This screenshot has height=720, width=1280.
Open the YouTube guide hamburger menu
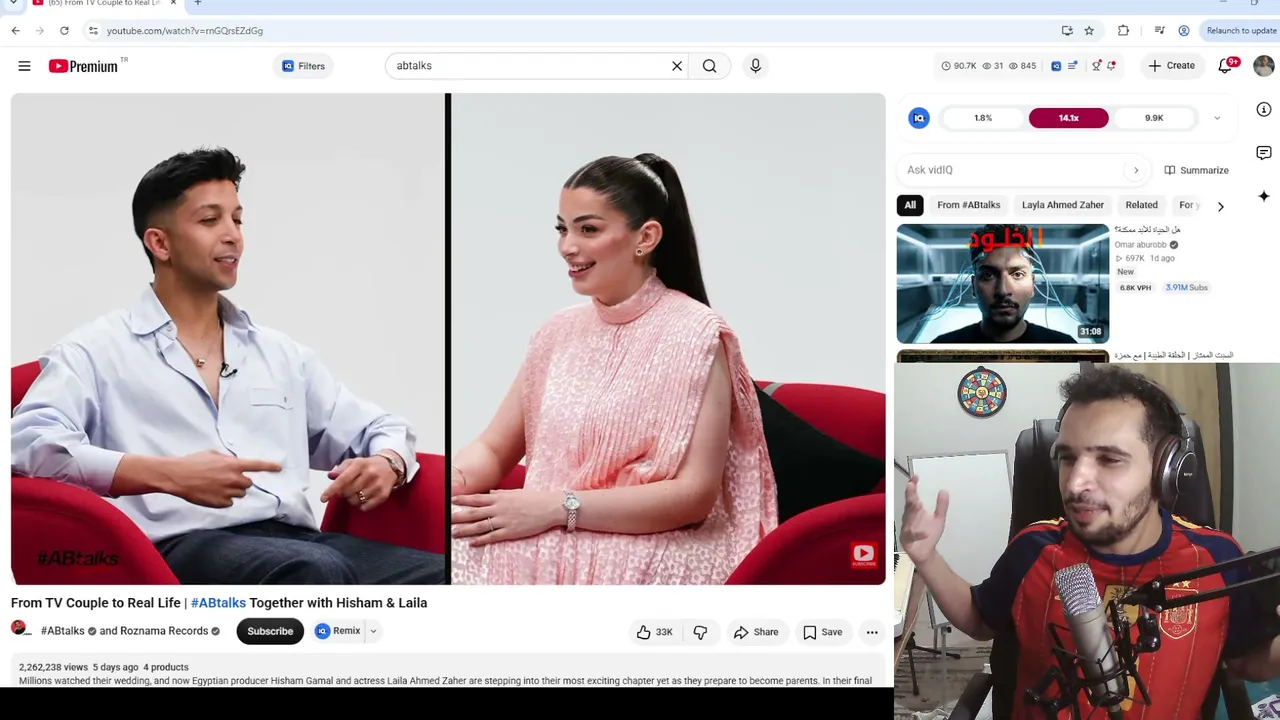[x=24, y=66]
